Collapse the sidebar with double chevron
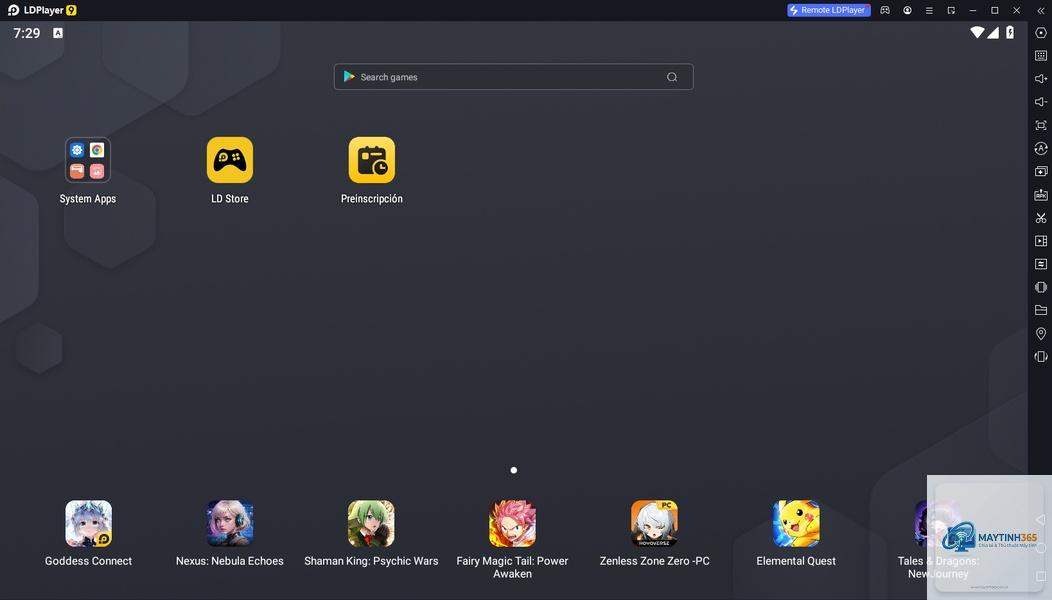 pyautogui.click(x=1041, y=10)
